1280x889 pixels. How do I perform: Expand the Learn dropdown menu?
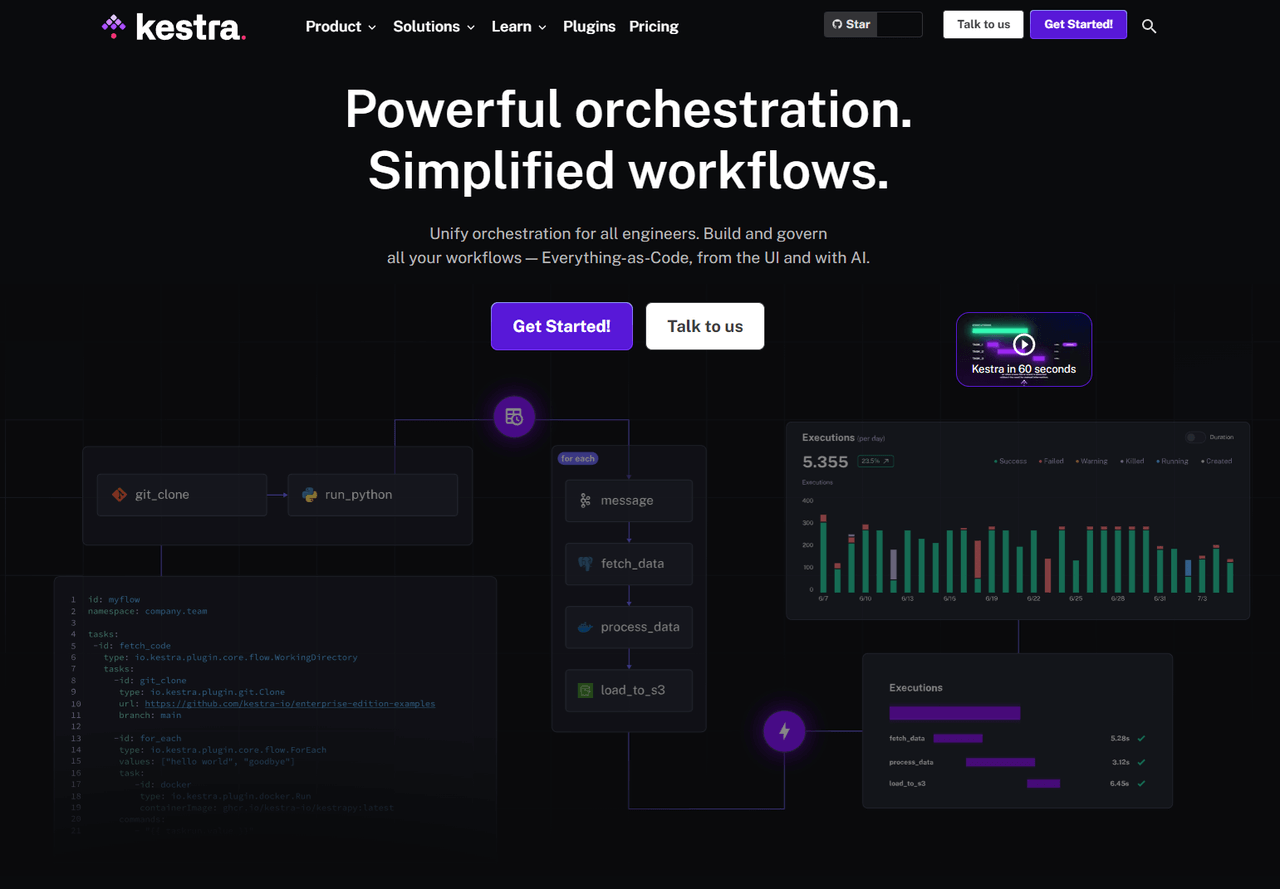518,27
